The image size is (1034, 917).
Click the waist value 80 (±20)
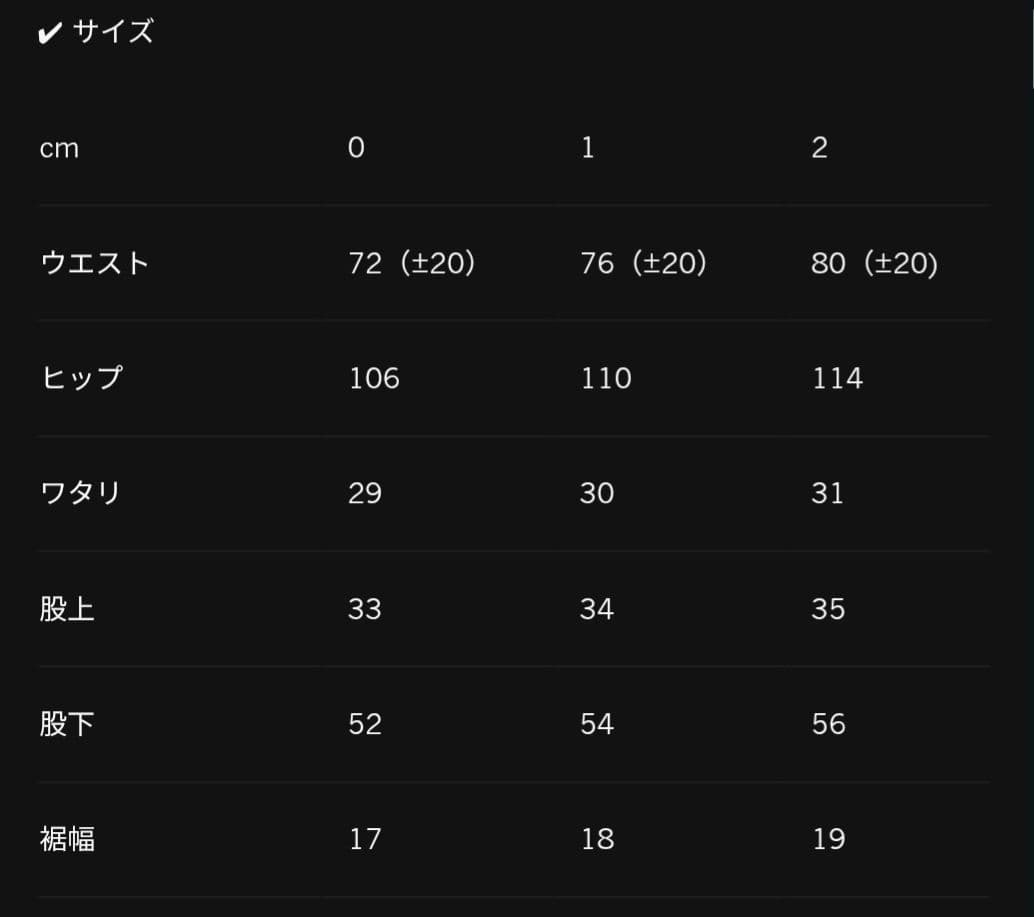[874, 263]
